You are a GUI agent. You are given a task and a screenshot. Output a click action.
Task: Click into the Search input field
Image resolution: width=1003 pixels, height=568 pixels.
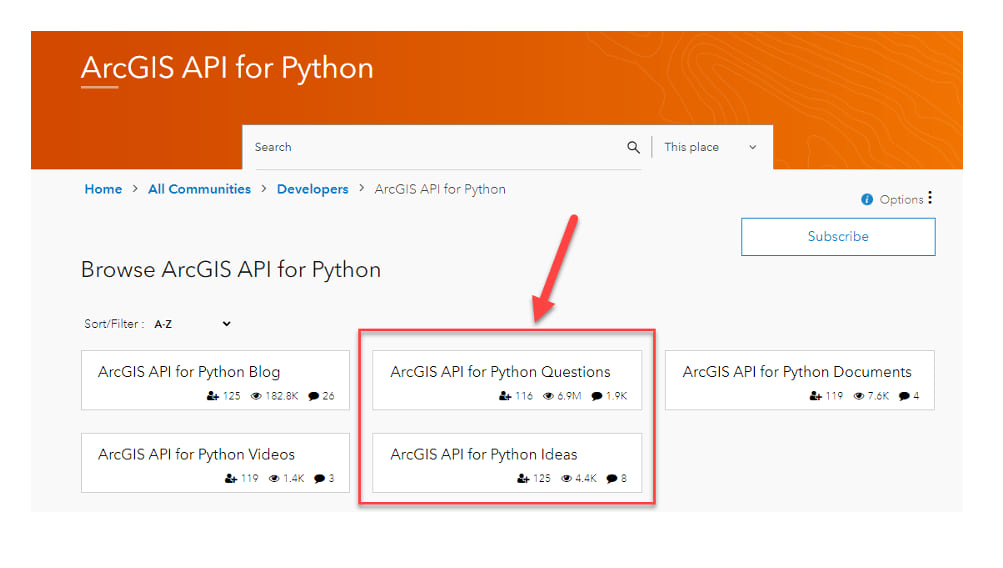click(430, 147)
